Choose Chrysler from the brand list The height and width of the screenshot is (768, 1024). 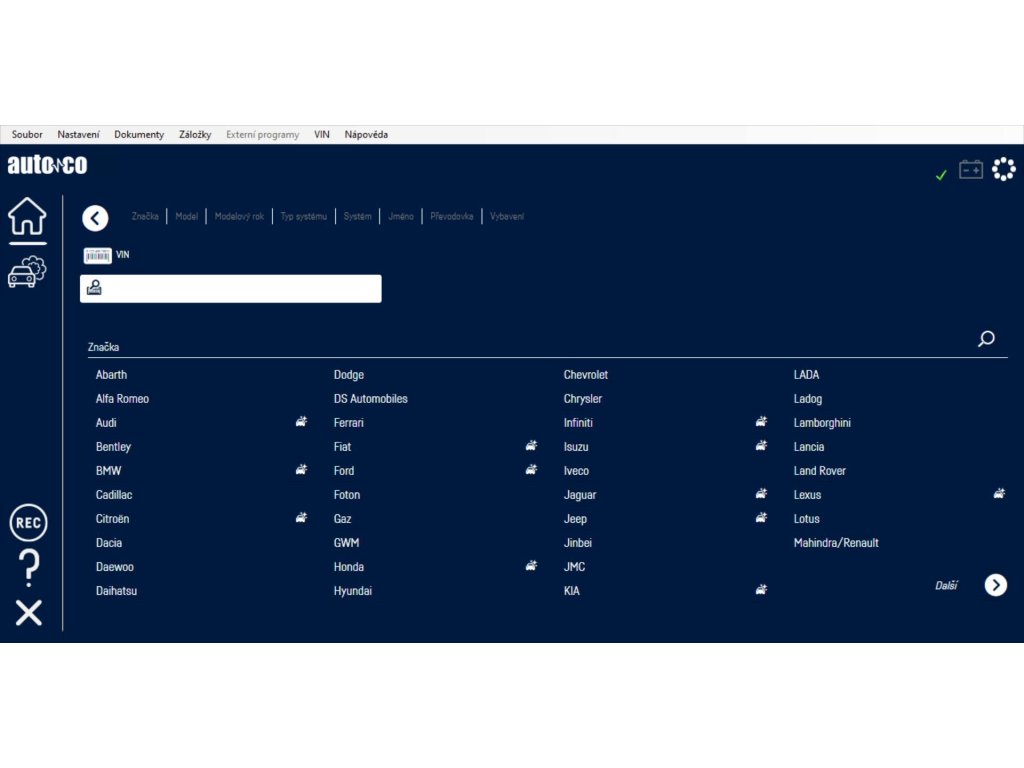coord(583,399)
